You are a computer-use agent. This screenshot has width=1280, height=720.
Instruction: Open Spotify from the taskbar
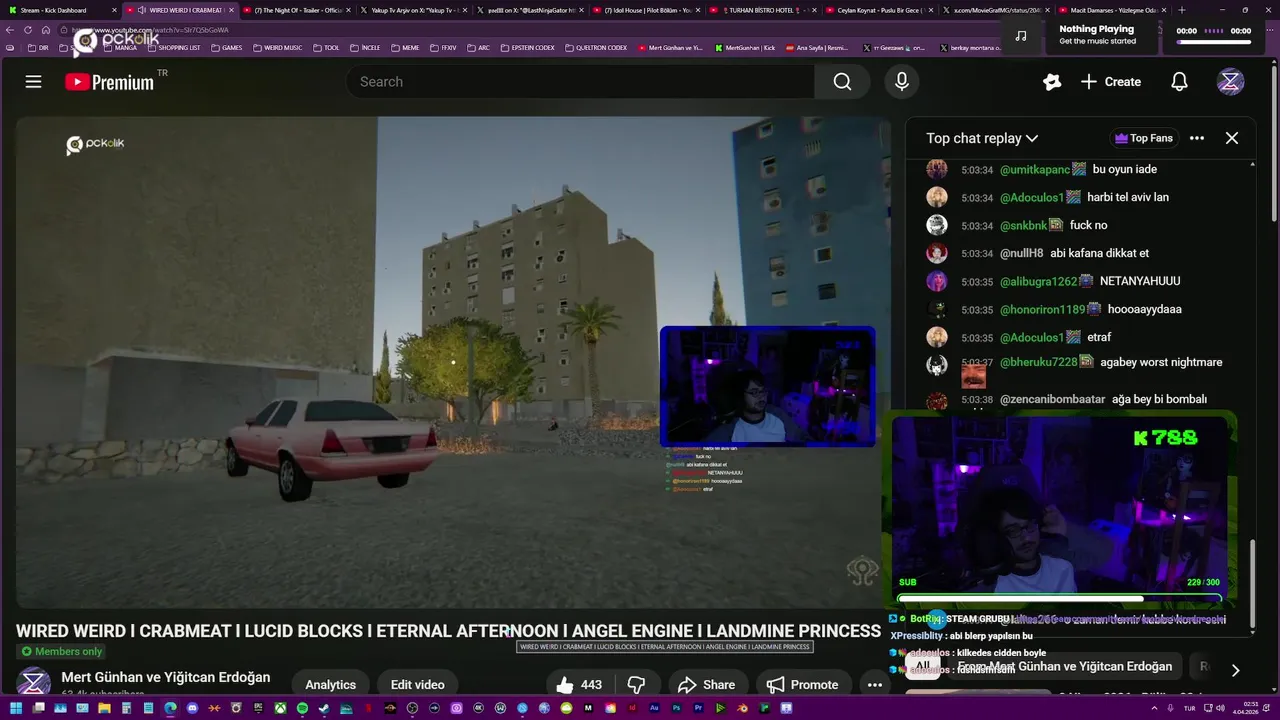pyautogui.click(x=302, y=708)
